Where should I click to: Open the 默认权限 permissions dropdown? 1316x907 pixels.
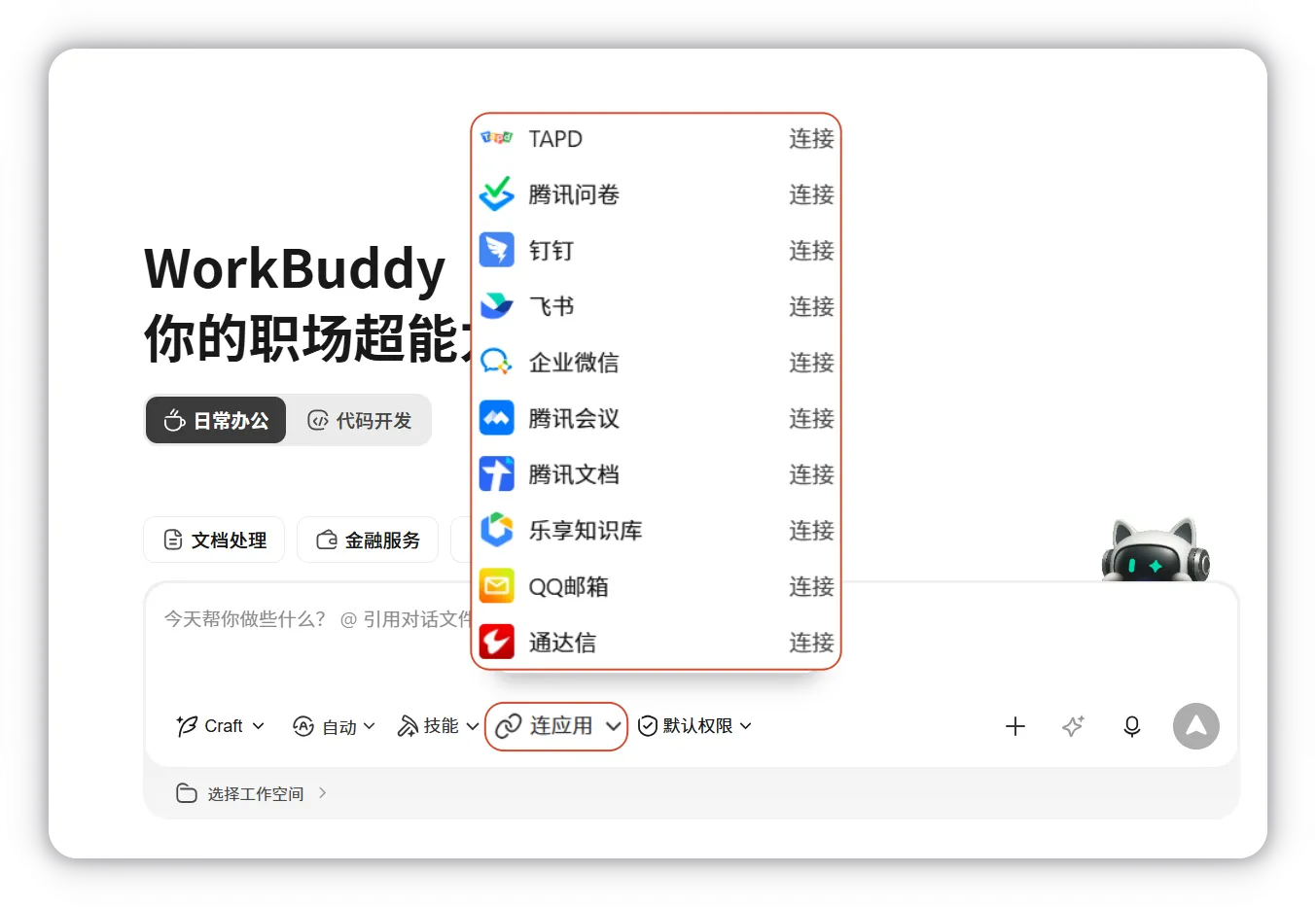[695, 726]
